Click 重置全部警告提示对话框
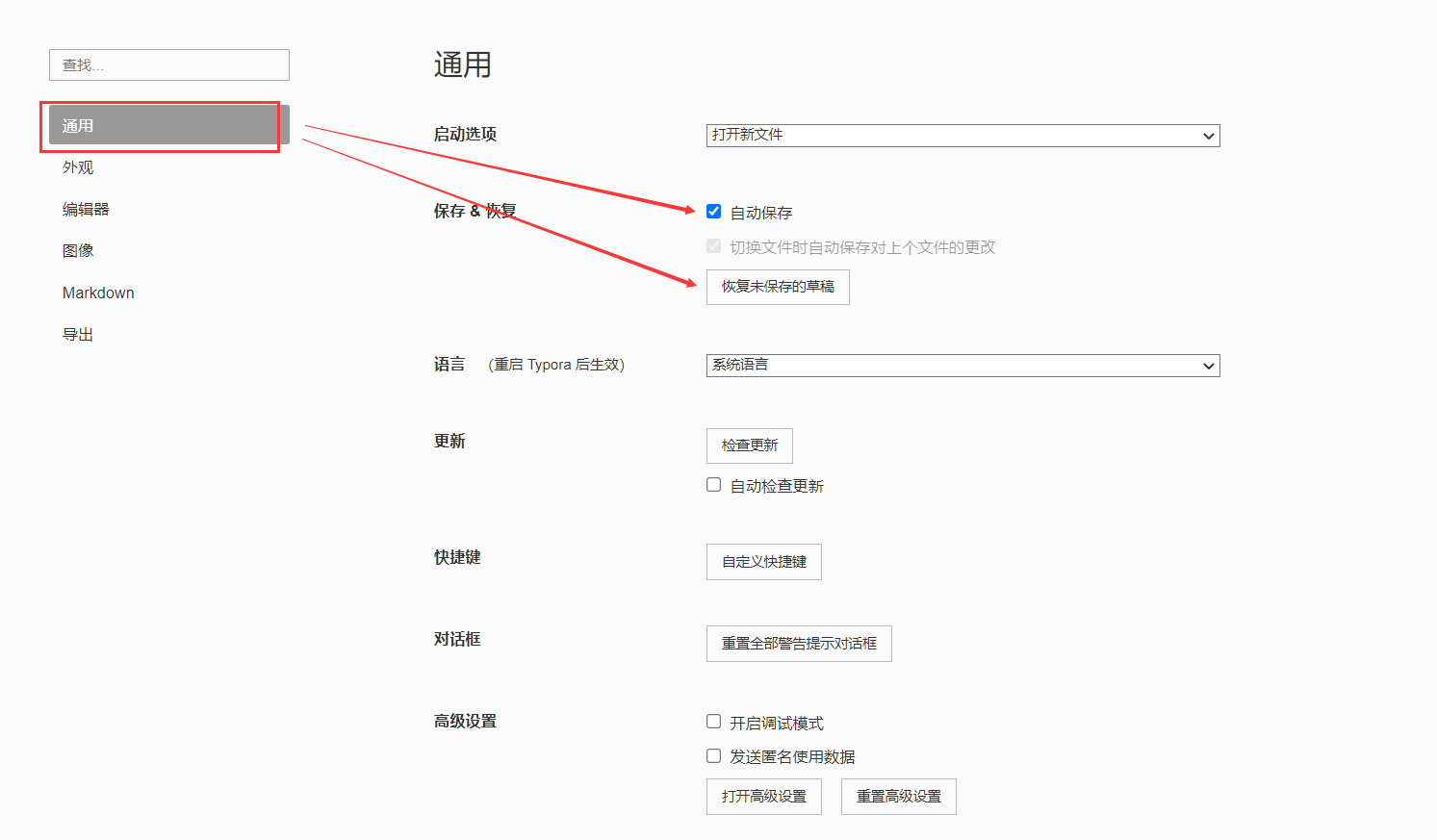1437x840 pixels. click(x=798, y=643)
